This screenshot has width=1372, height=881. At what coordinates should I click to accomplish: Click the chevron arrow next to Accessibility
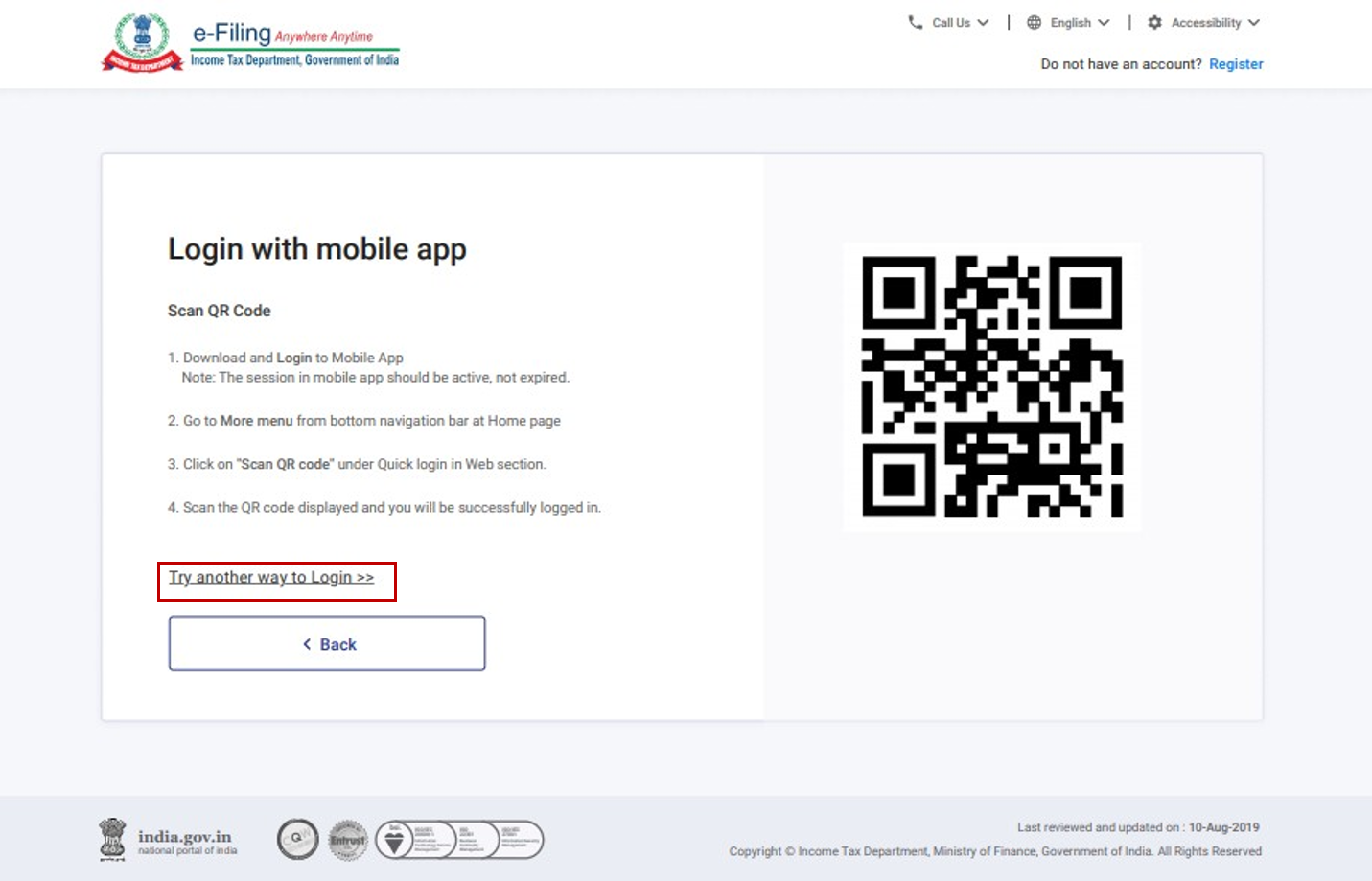(x=1253, y=22)
